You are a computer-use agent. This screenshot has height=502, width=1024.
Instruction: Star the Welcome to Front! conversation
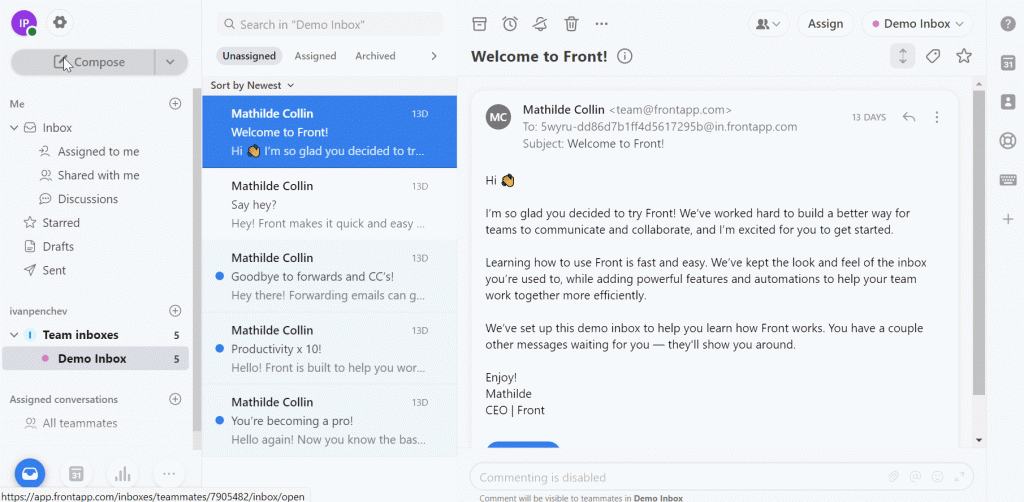[964, 56]
